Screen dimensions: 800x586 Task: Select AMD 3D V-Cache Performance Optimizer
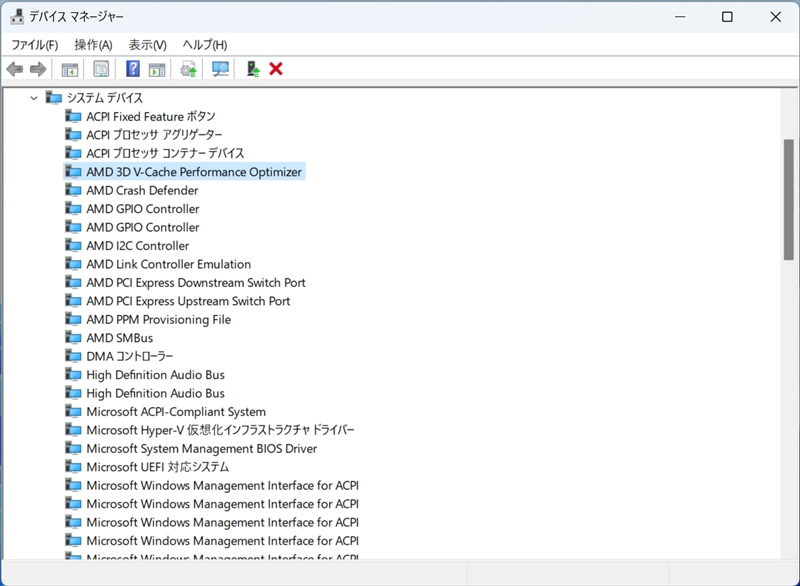pos(193,172)
